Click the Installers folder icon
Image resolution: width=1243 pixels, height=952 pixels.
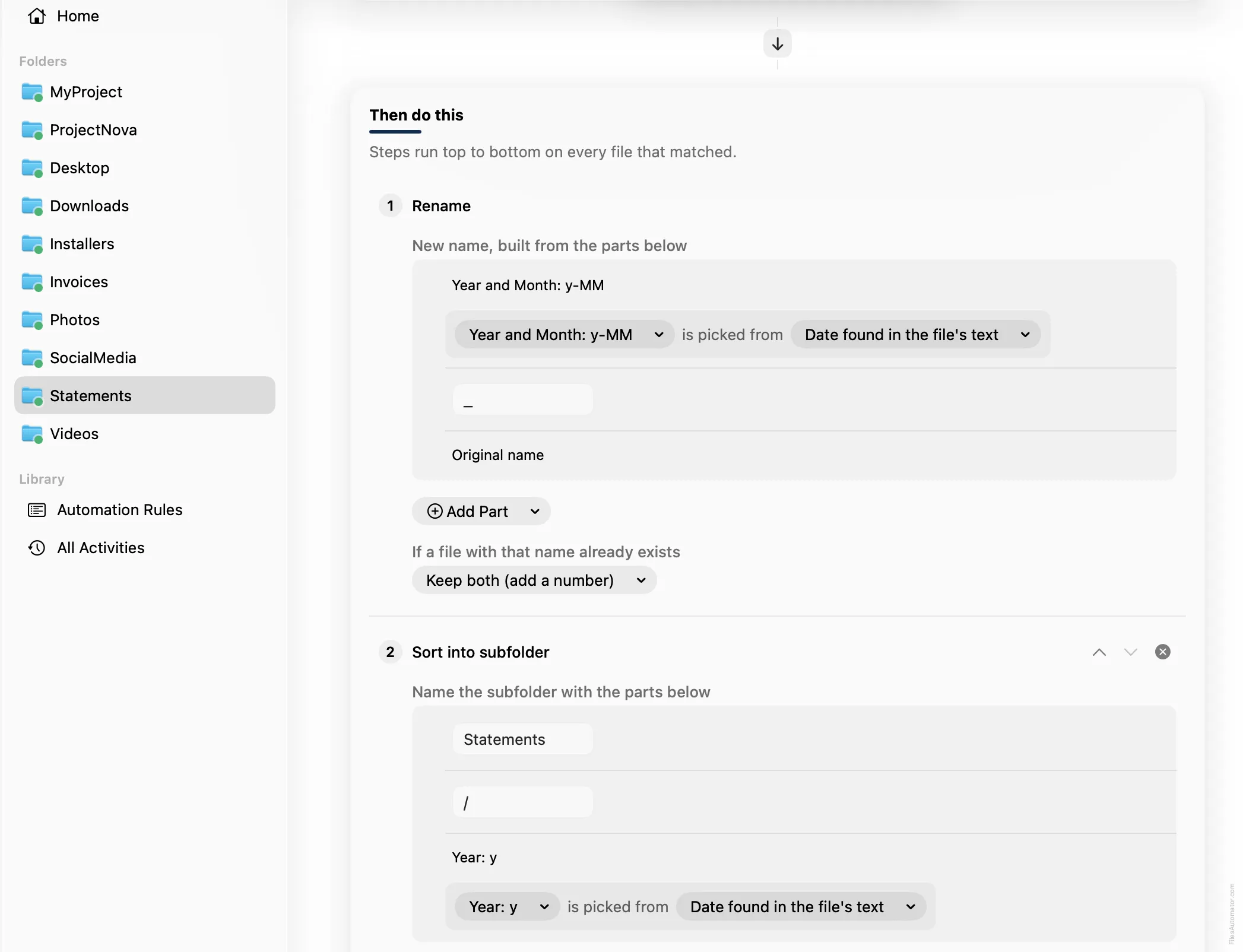pyautogui.click(x=32, y=244)
